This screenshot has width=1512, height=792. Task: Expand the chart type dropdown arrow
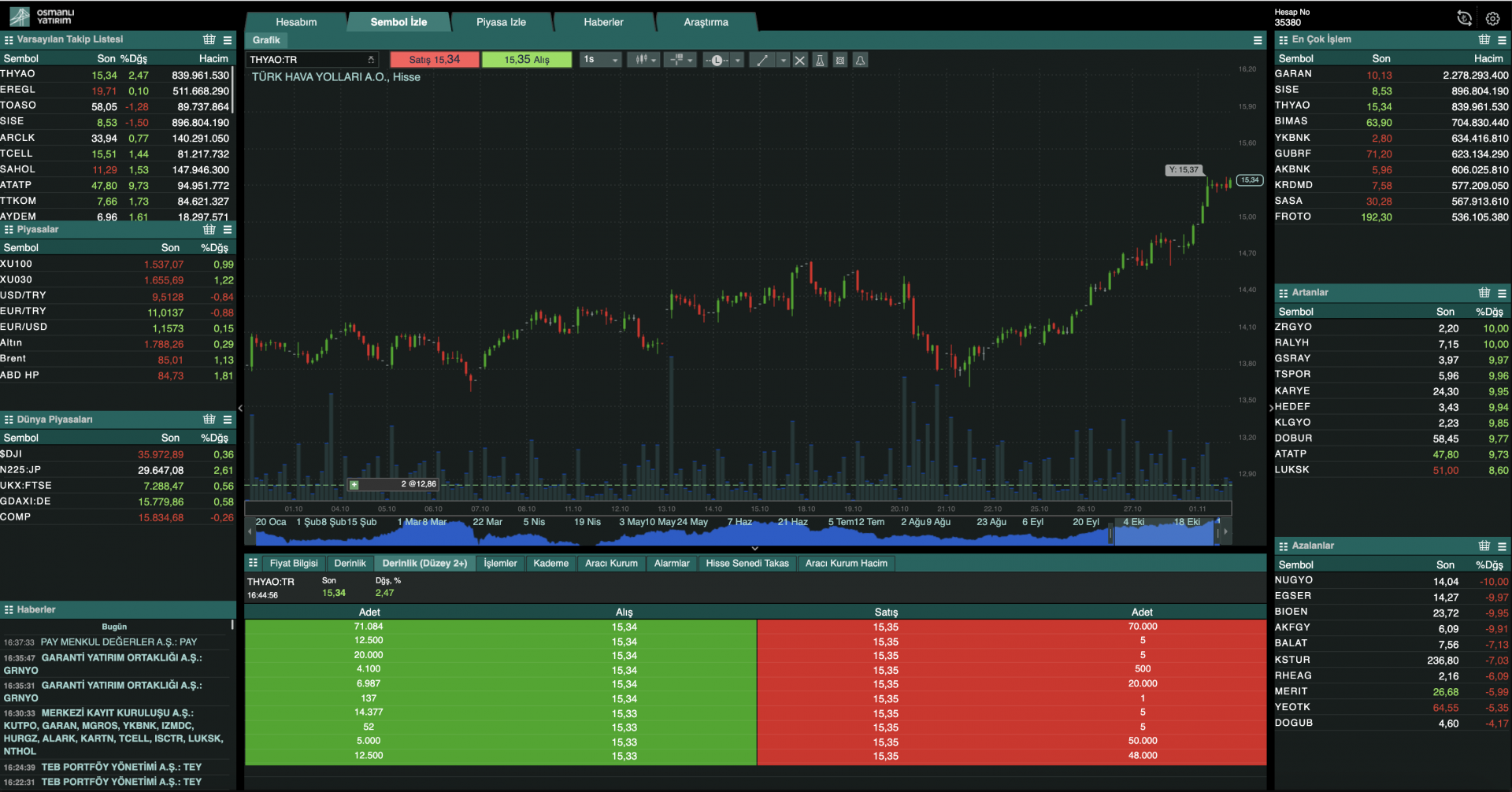pos(654,60)
